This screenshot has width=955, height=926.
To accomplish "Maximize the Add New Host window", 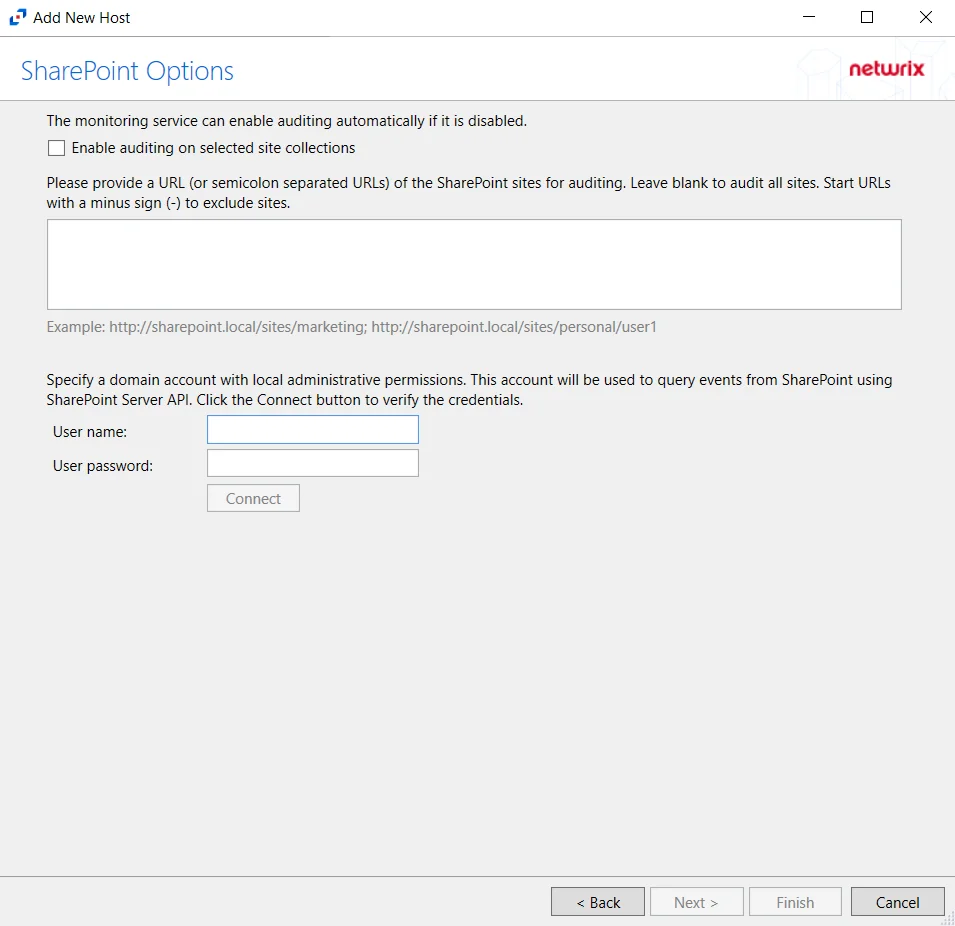I will pyautogui.click(x=867, y=17).
